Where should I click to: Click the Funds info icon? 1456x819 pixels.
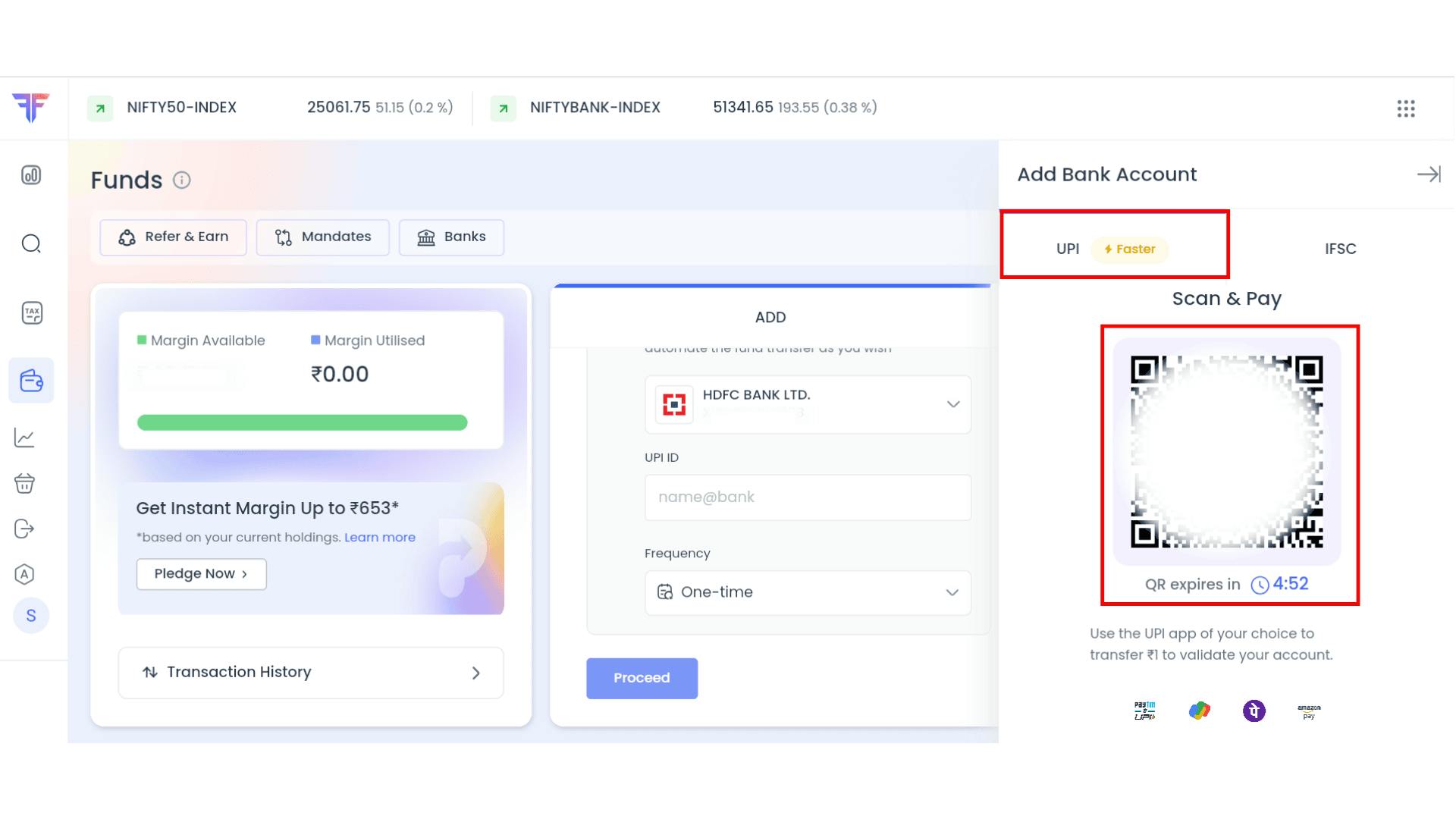point(181,180)
